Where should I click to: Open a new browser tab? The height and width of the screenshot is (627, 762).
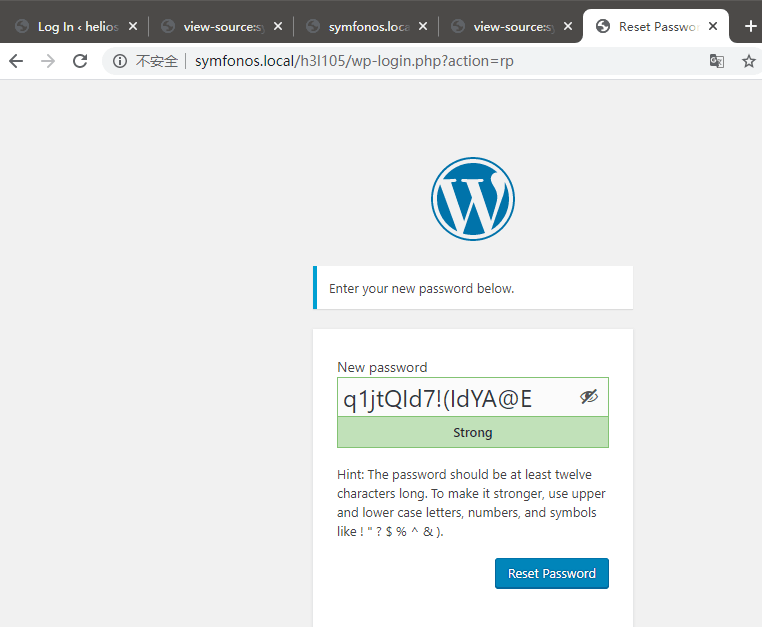(x=750, y=26)
